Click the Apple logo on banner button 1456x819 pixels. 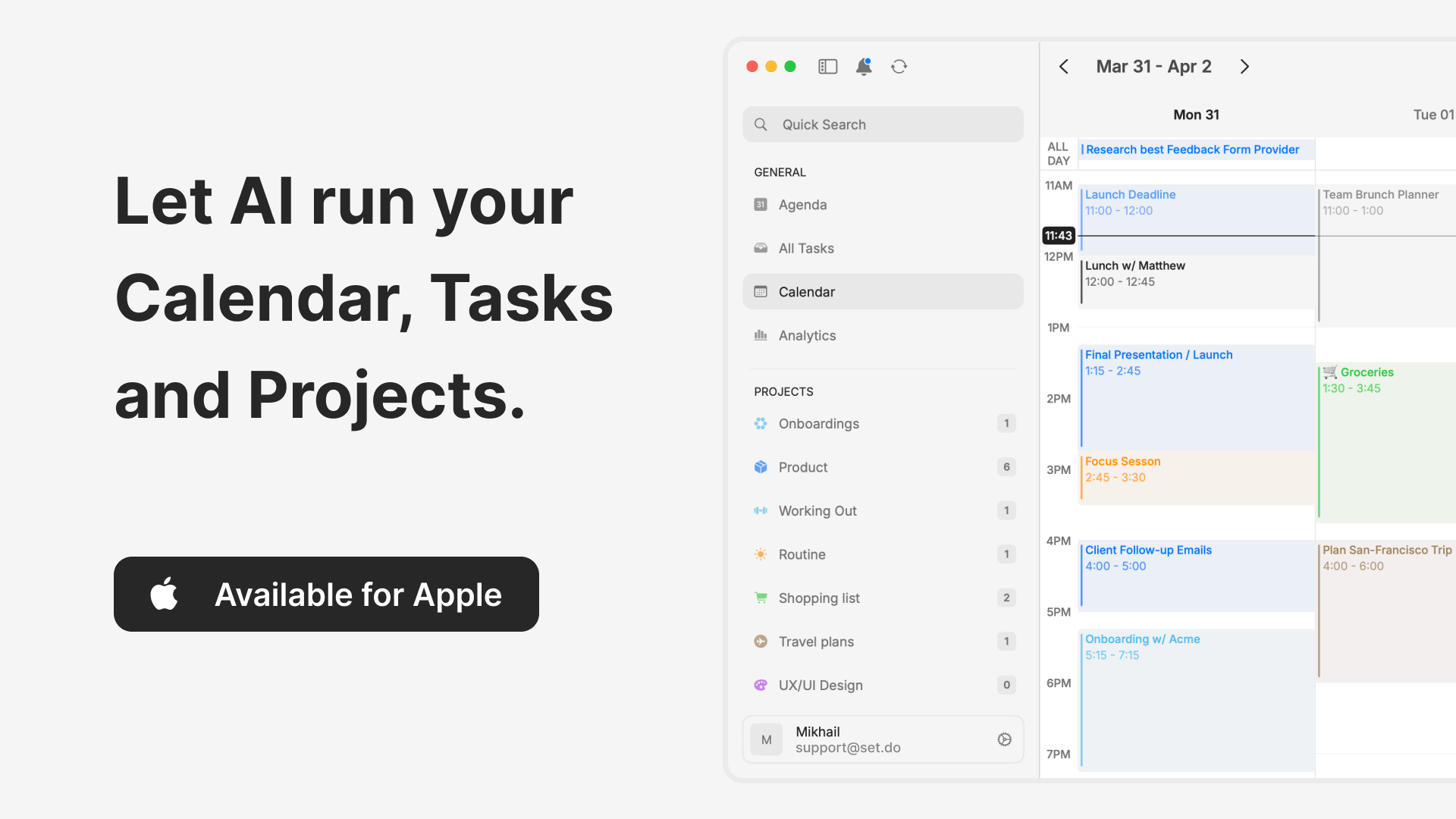(x=165, y=593)
